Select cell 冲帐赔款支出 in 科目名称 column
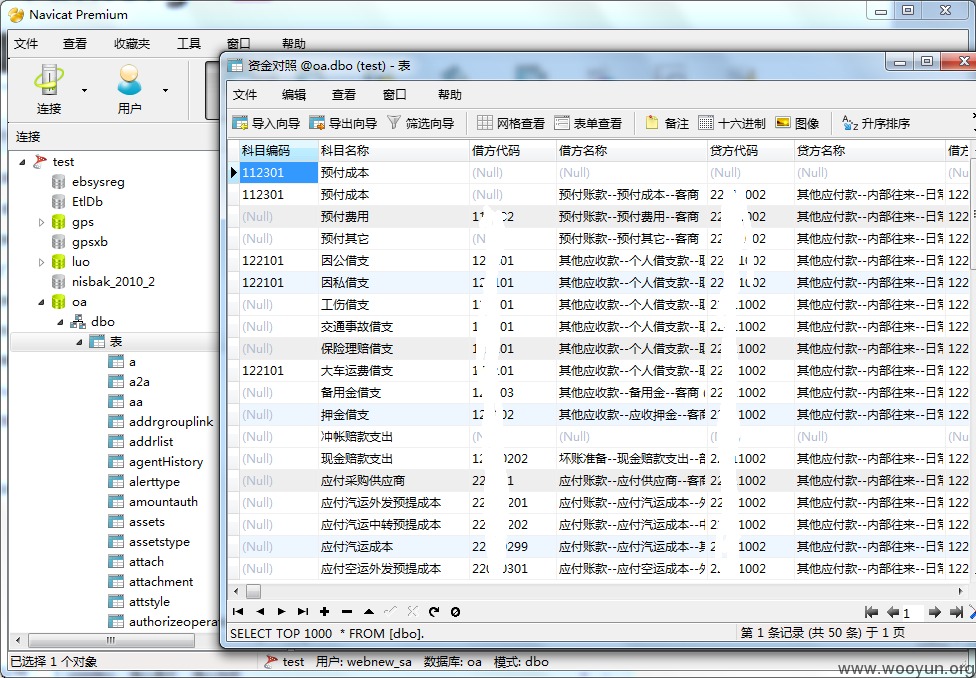This screenshot has height=678, width=976. [393, 436]
